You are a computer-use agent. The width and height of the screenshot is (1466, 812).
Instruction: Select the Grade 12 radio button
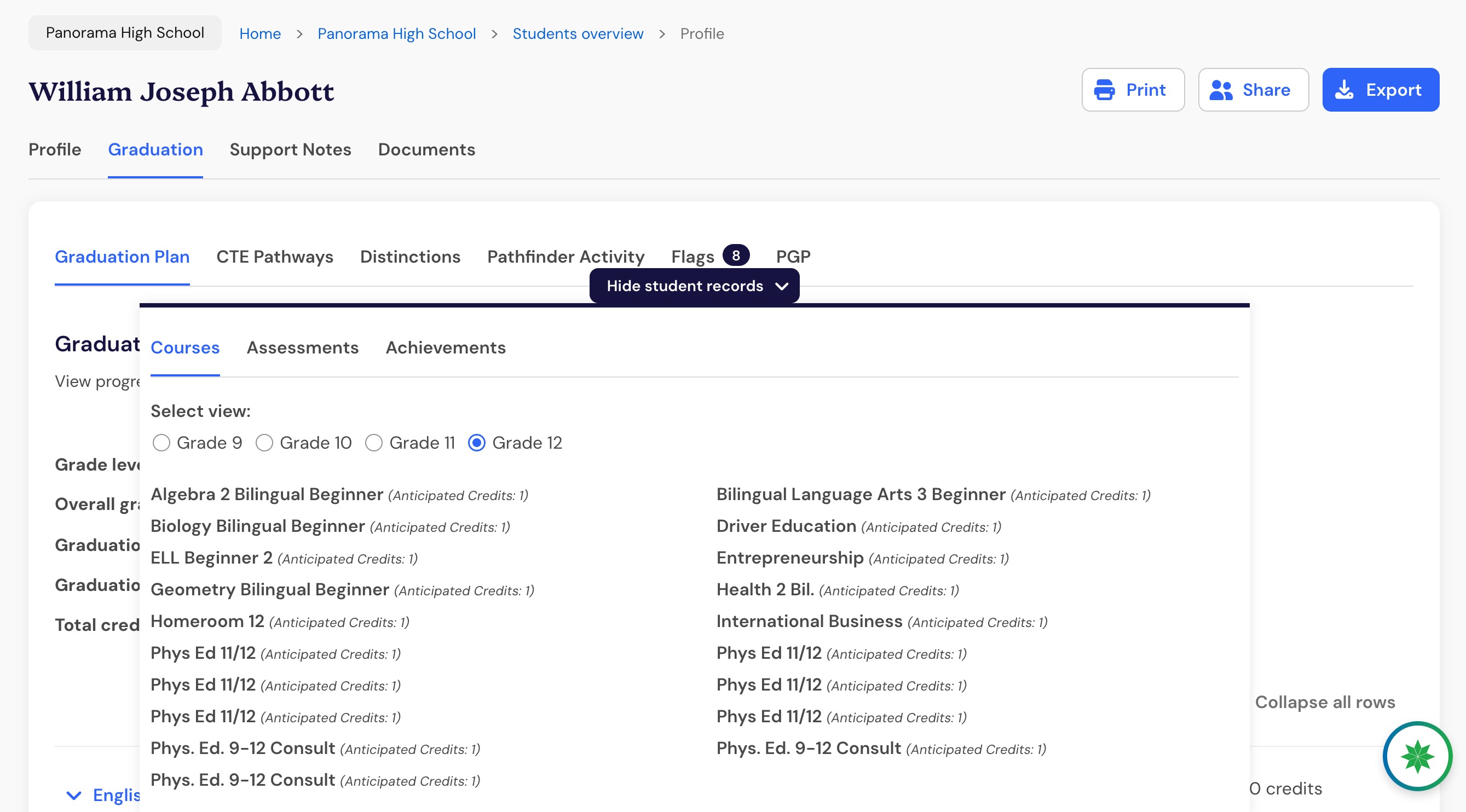click(476, 443)
